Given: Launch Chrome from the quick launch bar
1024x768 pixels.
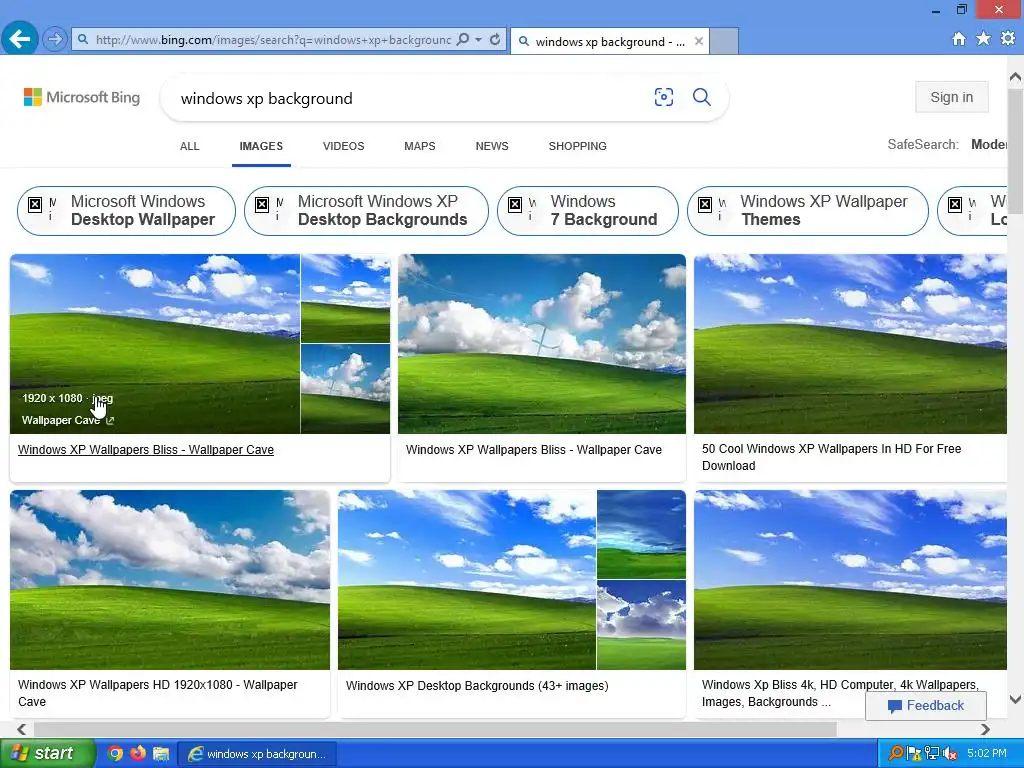Looking at the screenshot, I should click(116, 753).
